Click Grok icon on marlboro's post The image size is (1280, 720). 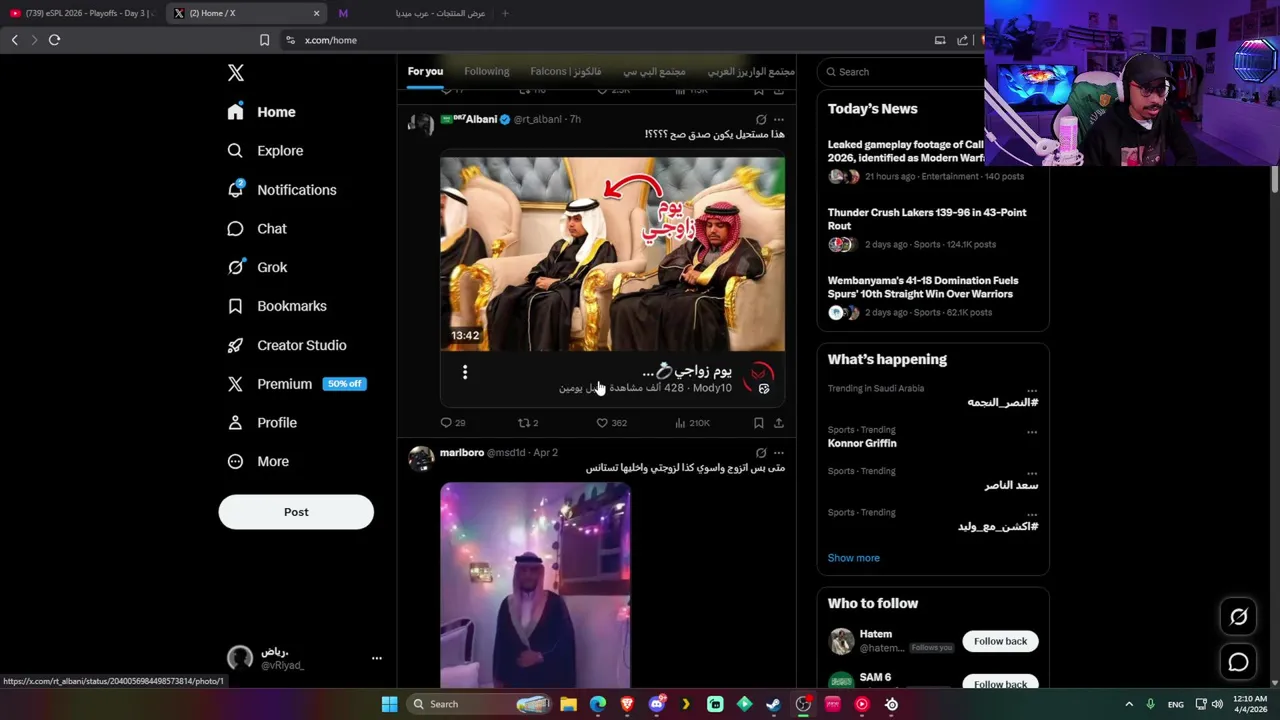click(761, 453)
